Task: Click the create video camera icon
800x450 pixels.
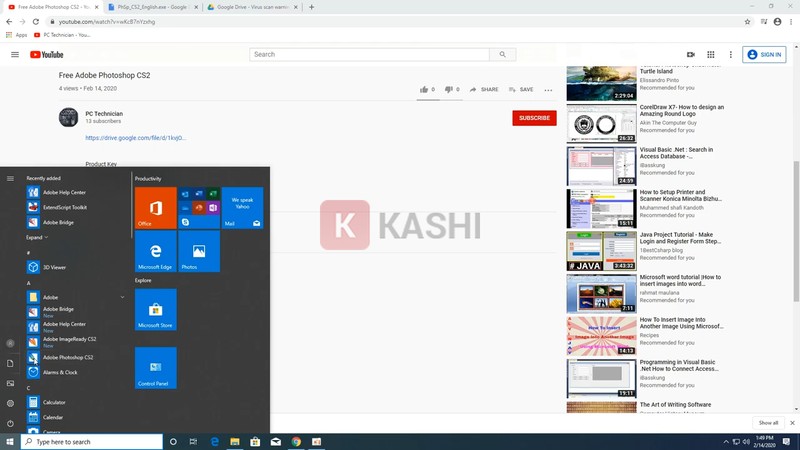Action: click(x=690, y=54)
